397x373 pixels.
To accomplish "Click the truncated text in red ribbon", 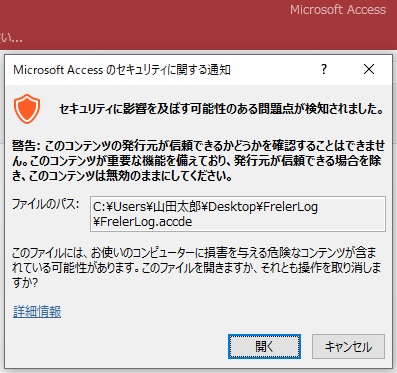I will 11,38.
